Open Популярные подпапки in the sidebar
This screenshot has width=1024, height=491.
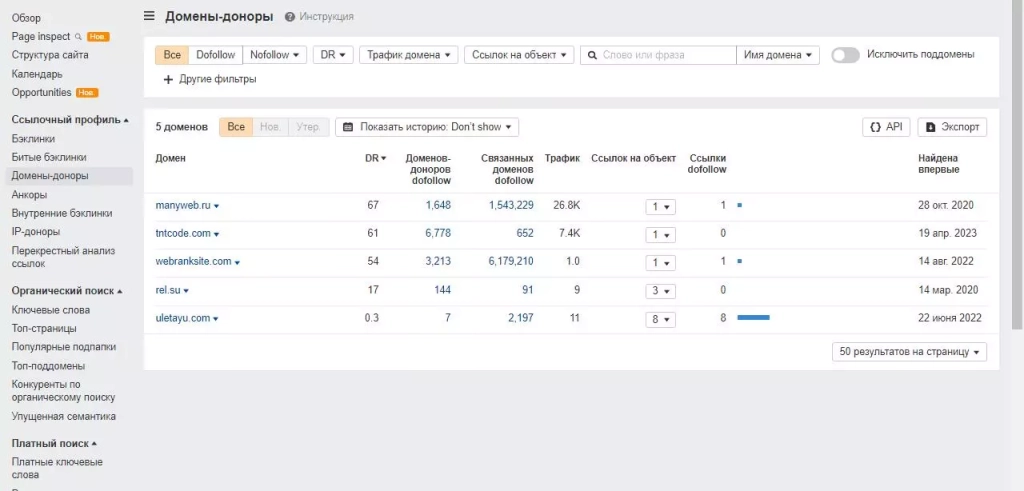click(64, 347)
